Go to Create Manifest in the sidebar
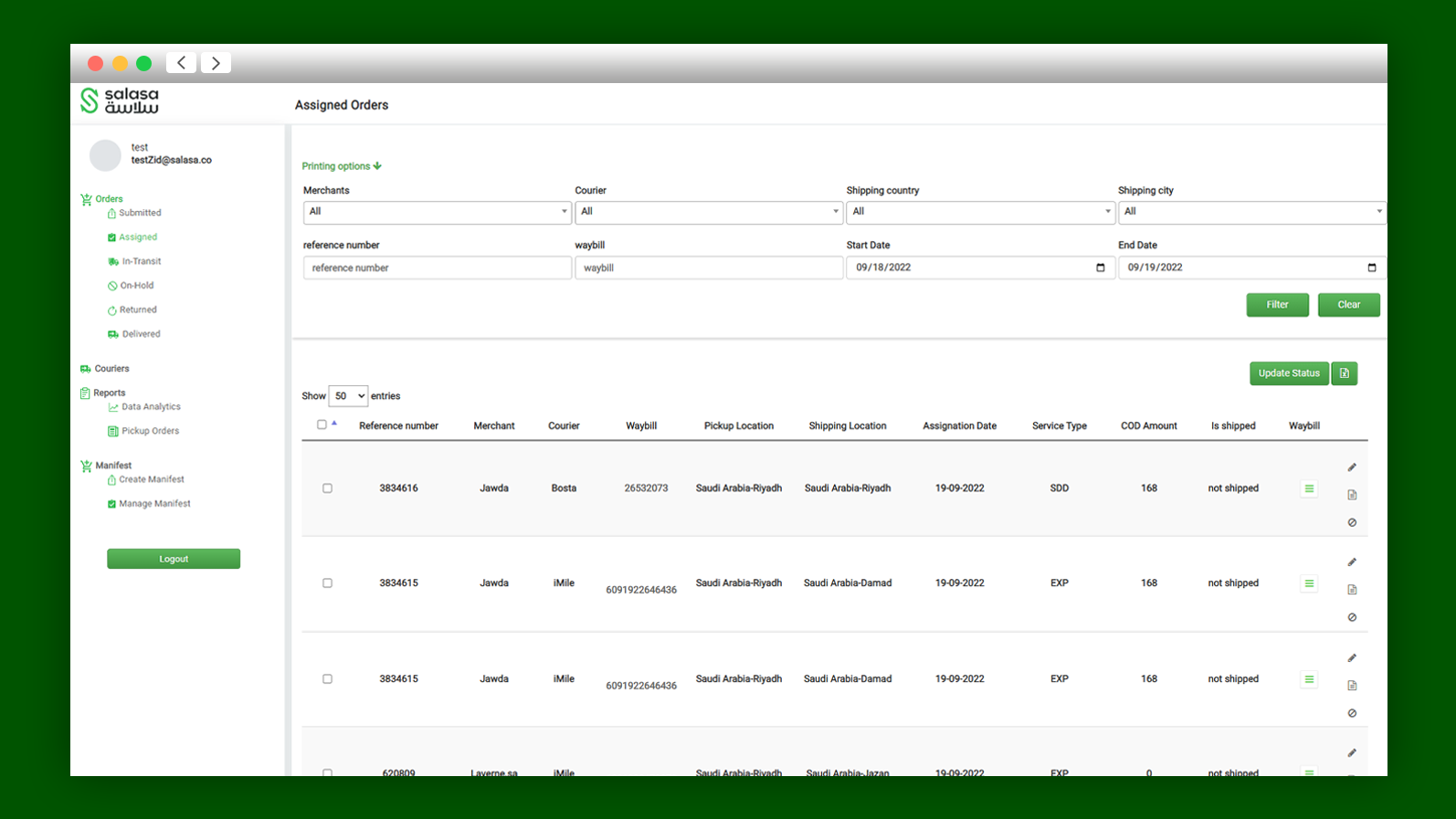Image resolution: width=1456 pixels, height=819 pixels. [x=151, y=479]
